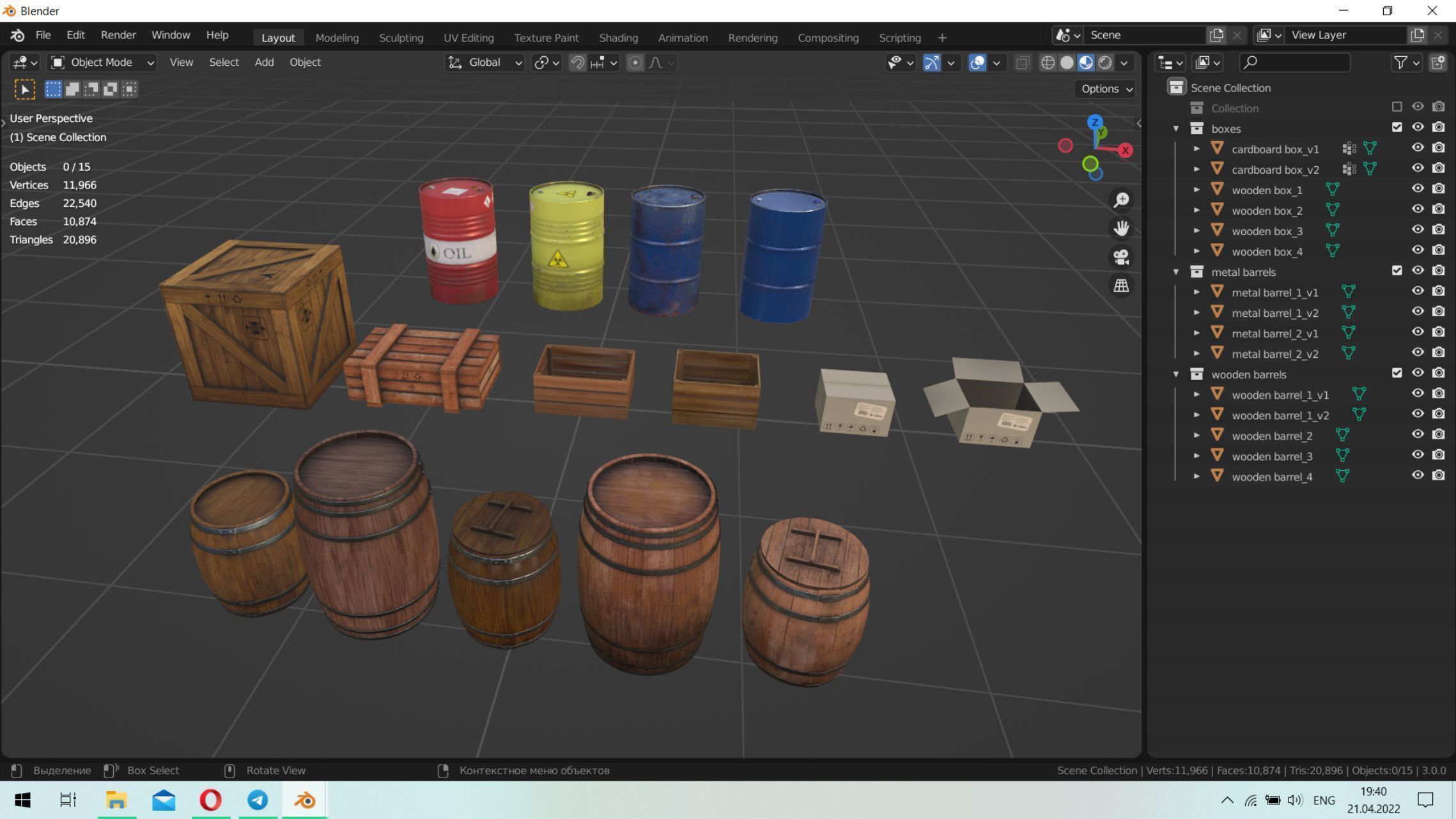
Task: Choose the invert selection mode icon
Action: click(111, 89)
